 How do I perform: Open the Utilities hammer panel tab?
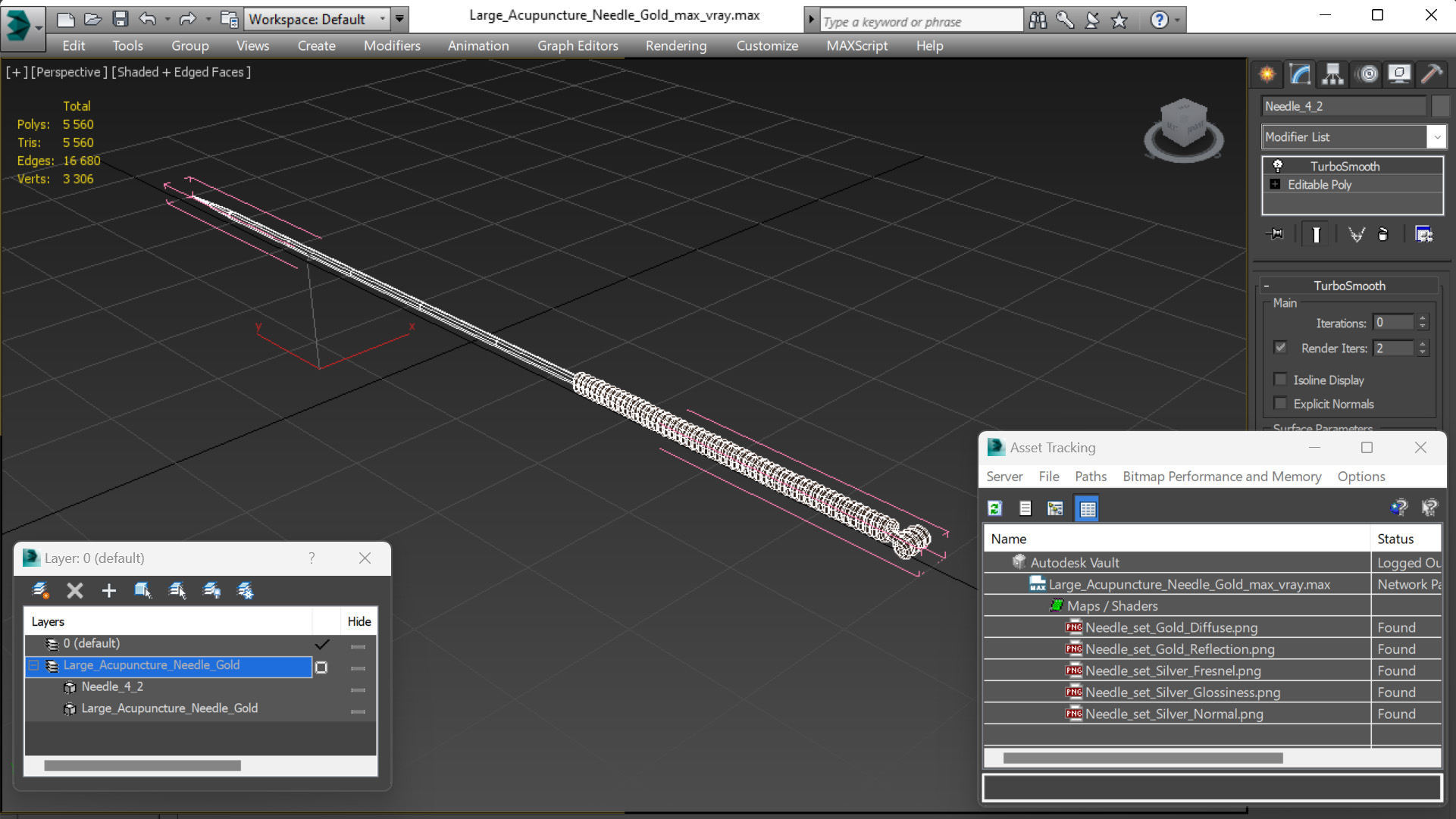(1432, 74)
